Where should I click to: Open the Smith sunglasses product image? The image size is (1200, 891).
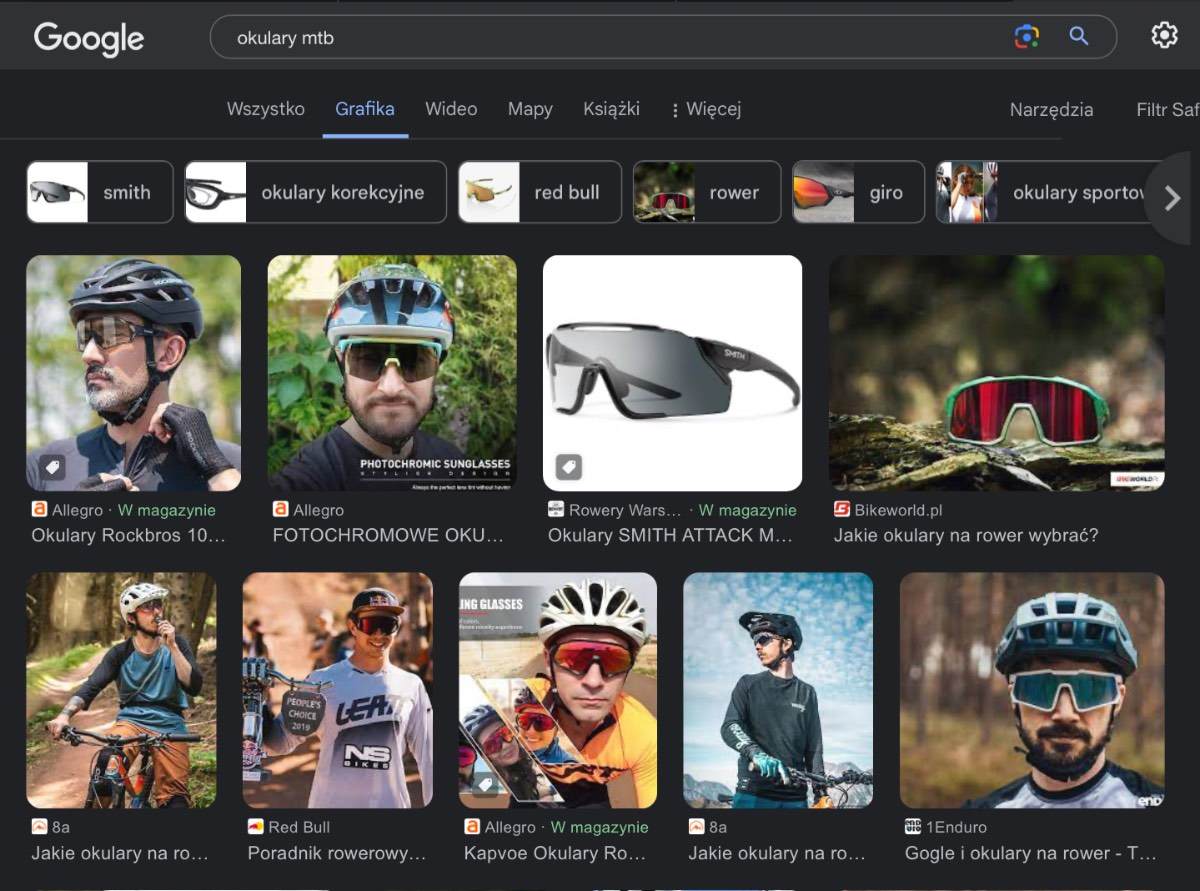coord(672,373)
